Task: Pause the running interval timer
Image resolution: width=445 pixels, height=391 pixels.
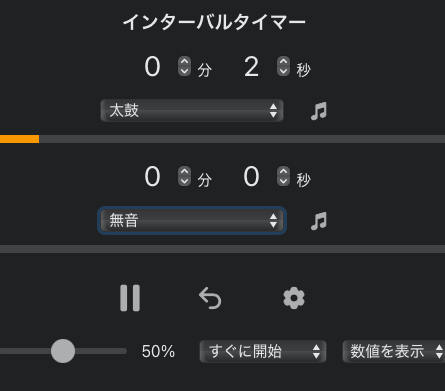Action: click(130, 298)
